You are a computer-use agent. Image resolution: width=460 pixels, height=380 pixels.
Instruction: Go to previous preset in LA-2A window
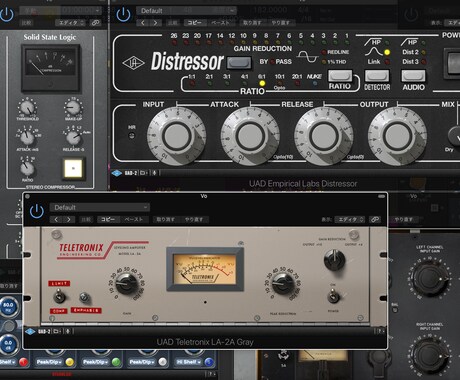[x=56, y=219]
